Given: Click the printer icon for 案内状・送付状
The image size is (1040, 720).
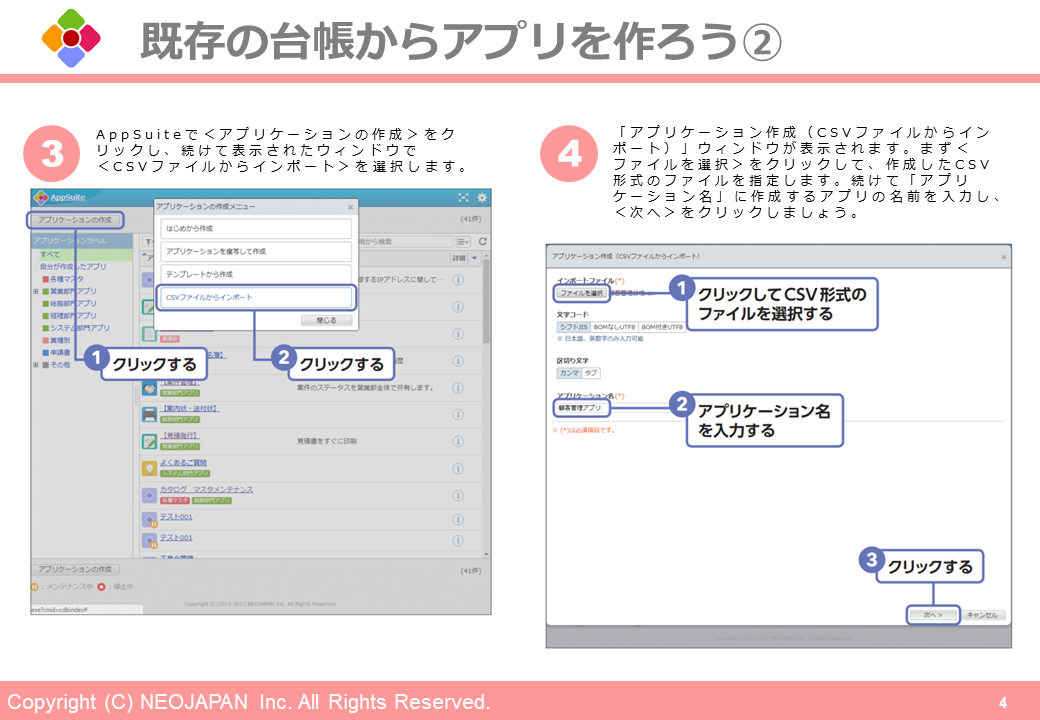Looking at the screenshot, I should [149, 414].
